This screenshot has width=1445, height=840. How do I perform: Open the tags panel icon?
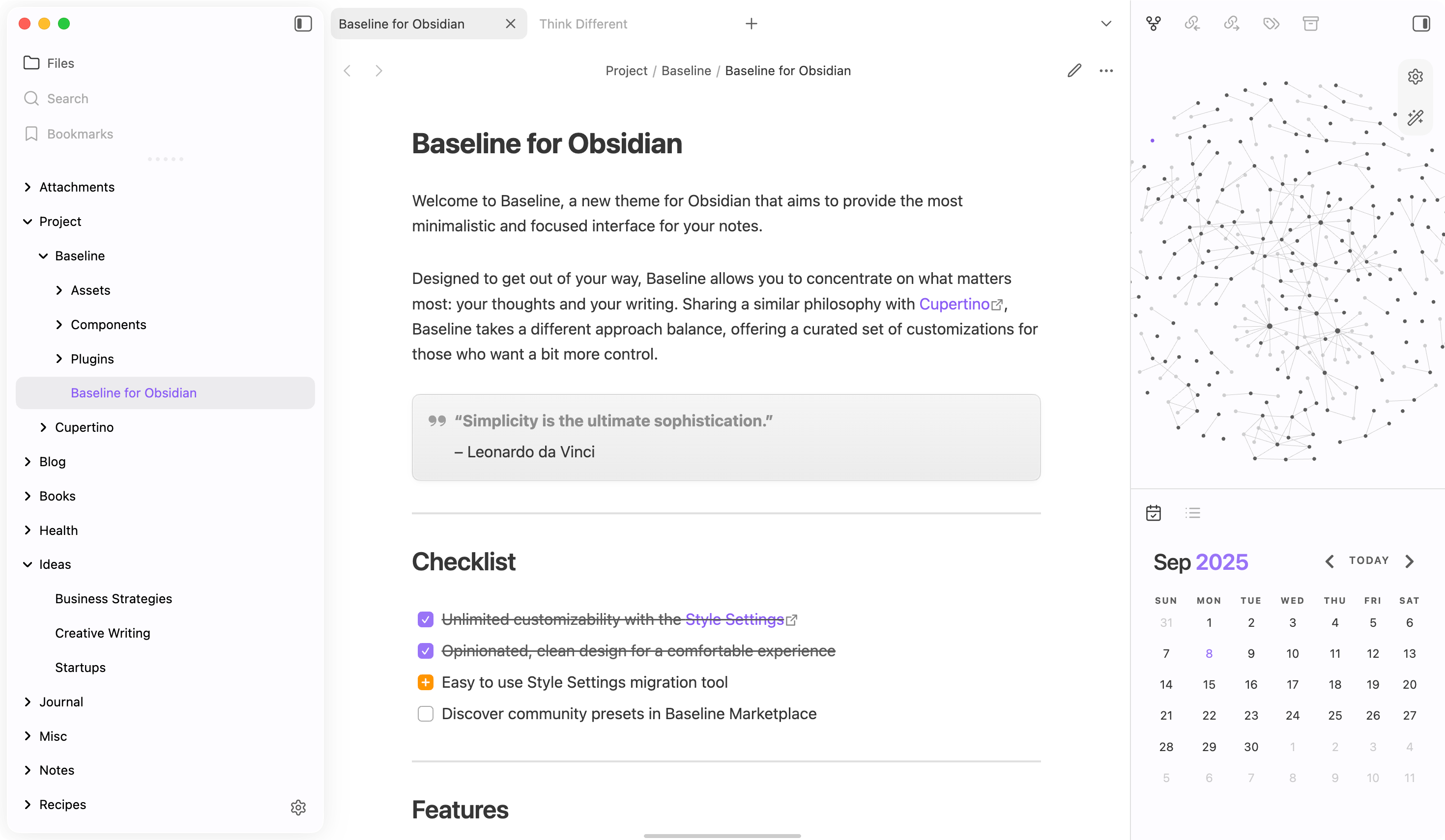pos(1271,24)
